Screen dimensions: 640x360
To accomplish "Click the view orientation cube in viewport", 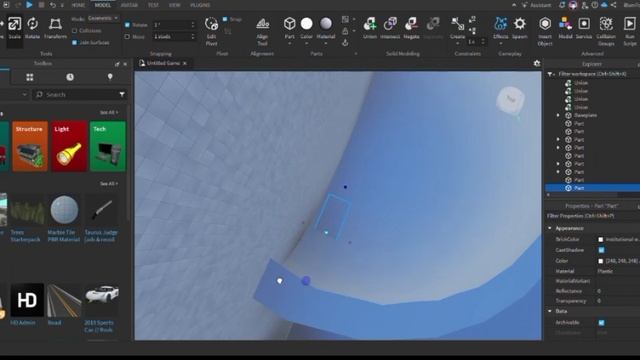I will click(510, 99).
